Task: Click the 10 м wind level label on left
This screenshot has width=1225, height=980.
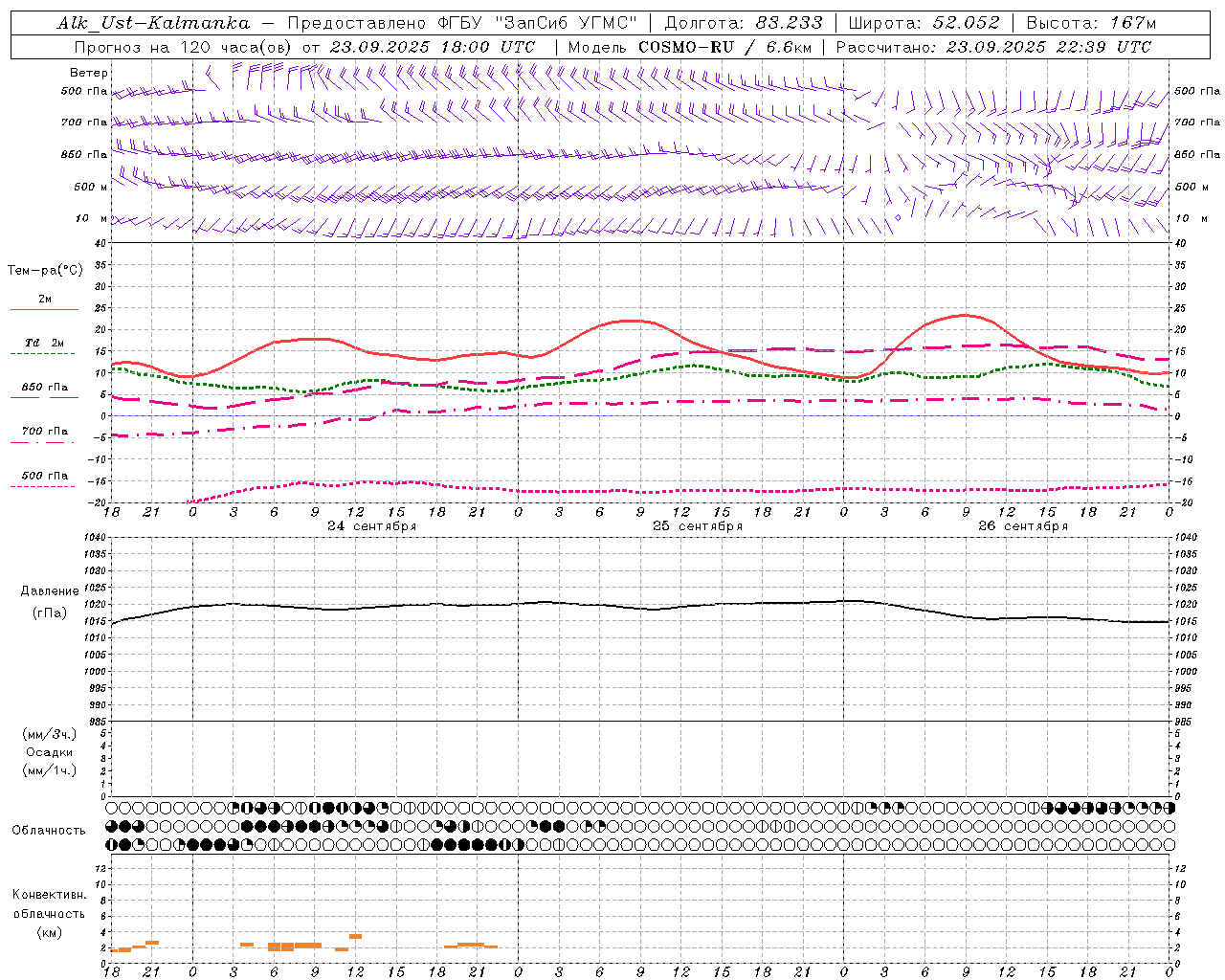Action: 92,218
